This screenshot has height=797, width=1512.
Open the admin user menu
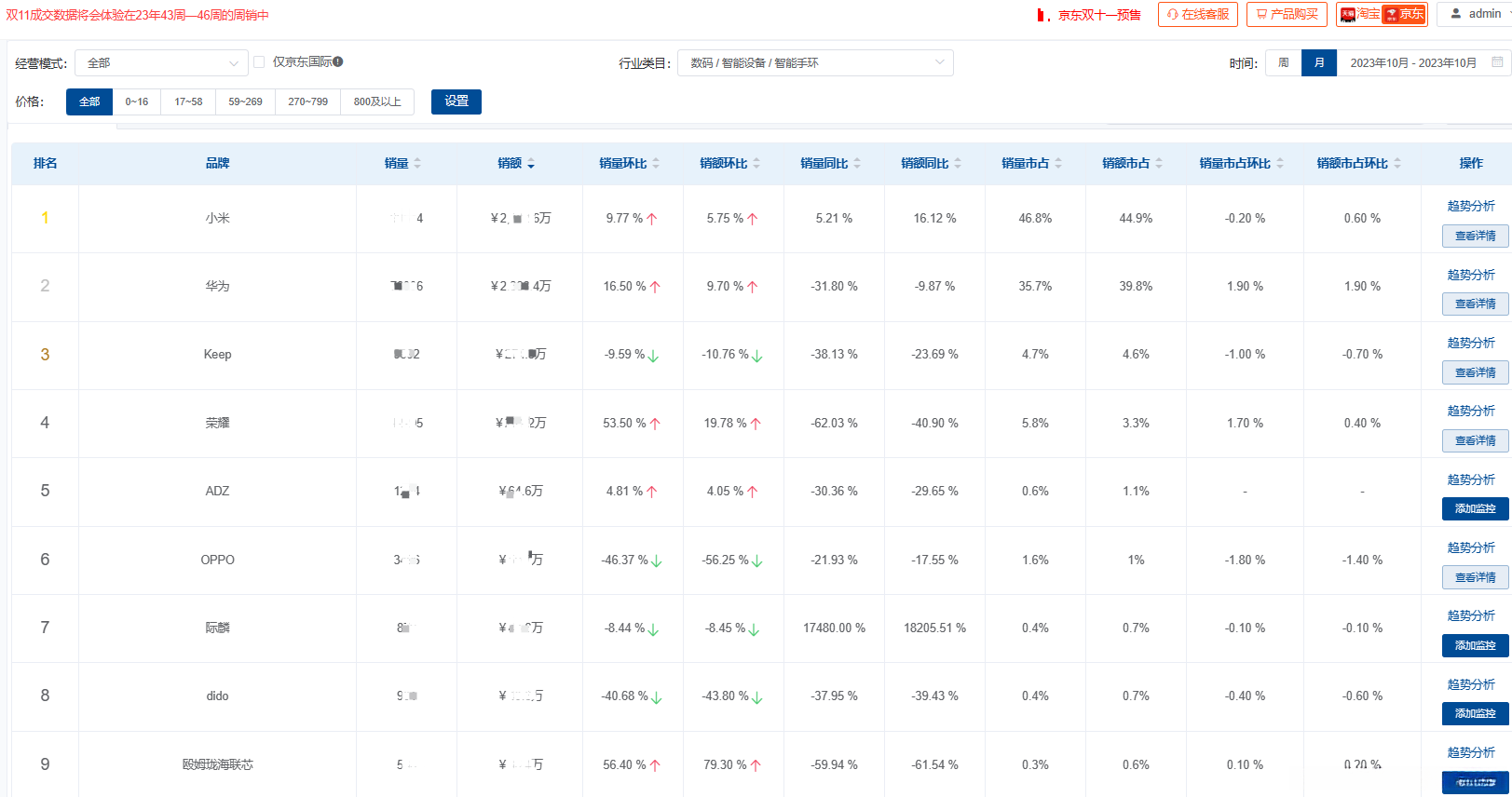1477,14
